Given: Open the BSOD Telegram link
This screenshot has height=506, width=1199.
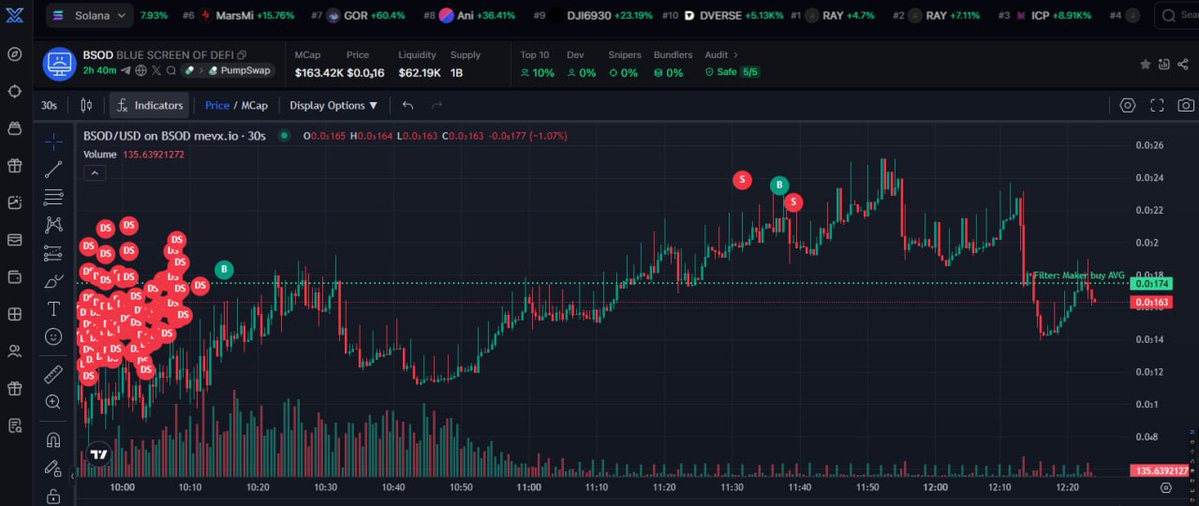Looking at the screenshot, I should [x=128, y=70].
